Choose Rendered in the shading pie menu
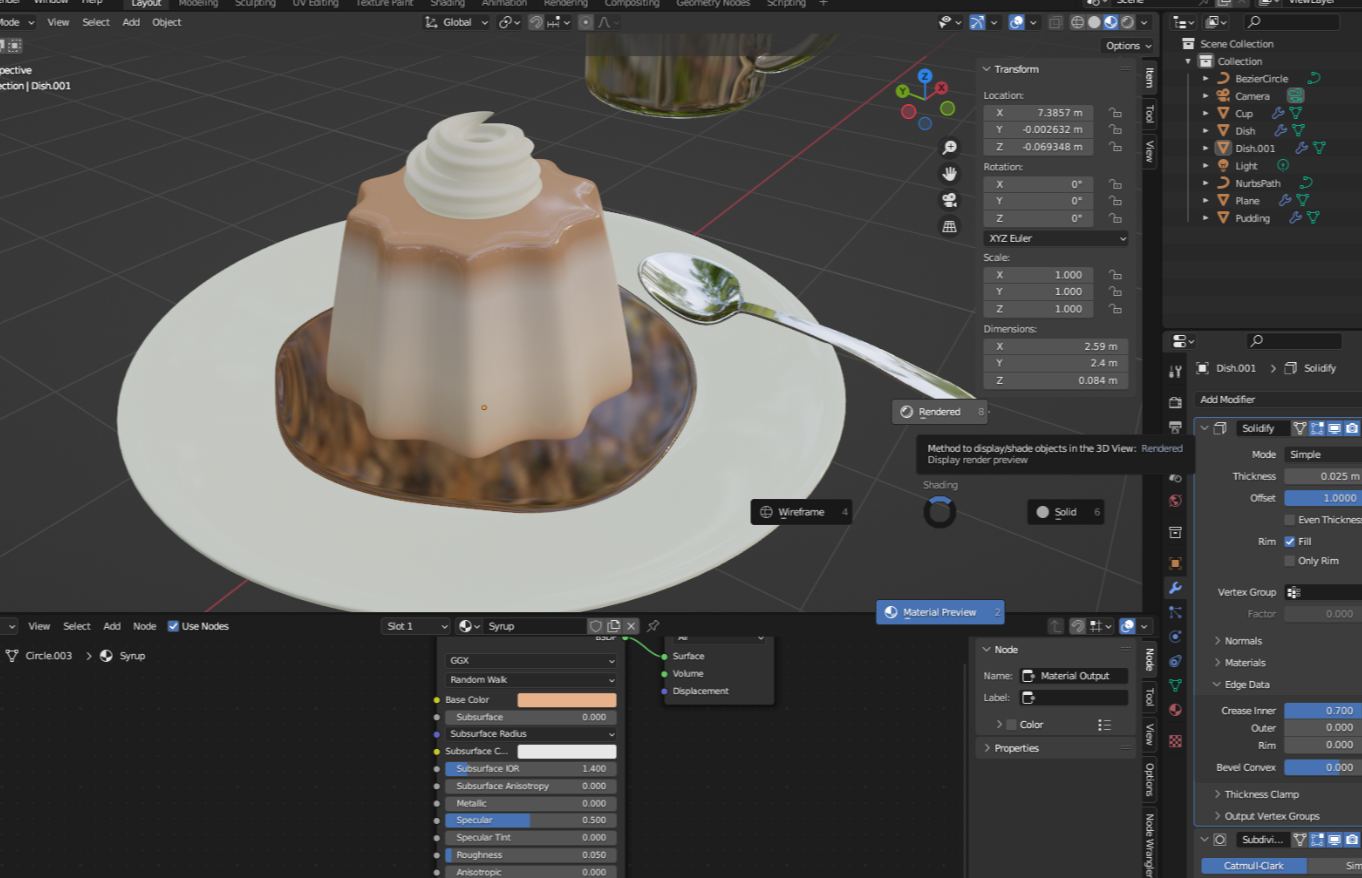Viewport: 1362px width, 878px height. [940, 412]
